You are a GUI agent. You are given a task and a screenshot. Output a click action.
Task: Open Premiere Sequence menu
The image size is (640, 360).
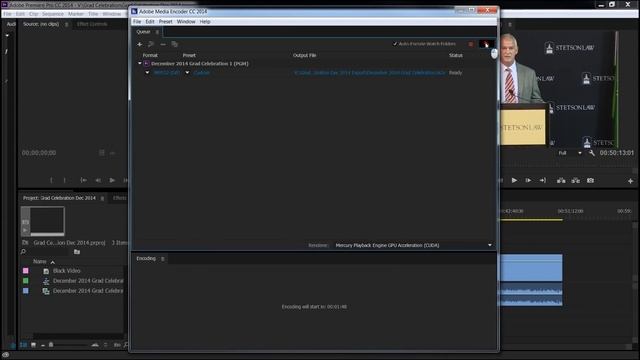pyautogui.click(x=53, y=14)
